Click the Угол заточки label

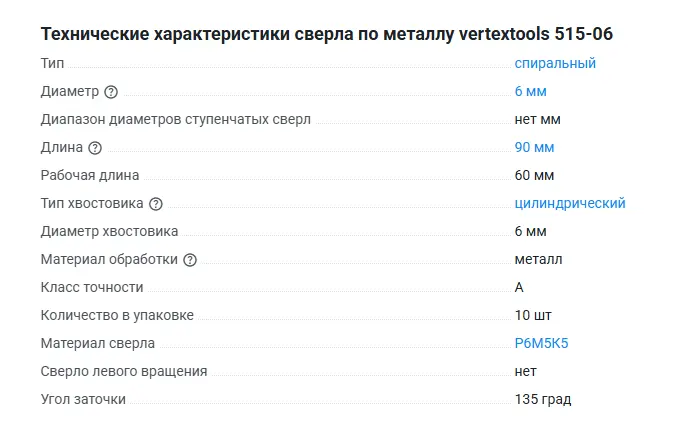(83, 399)
